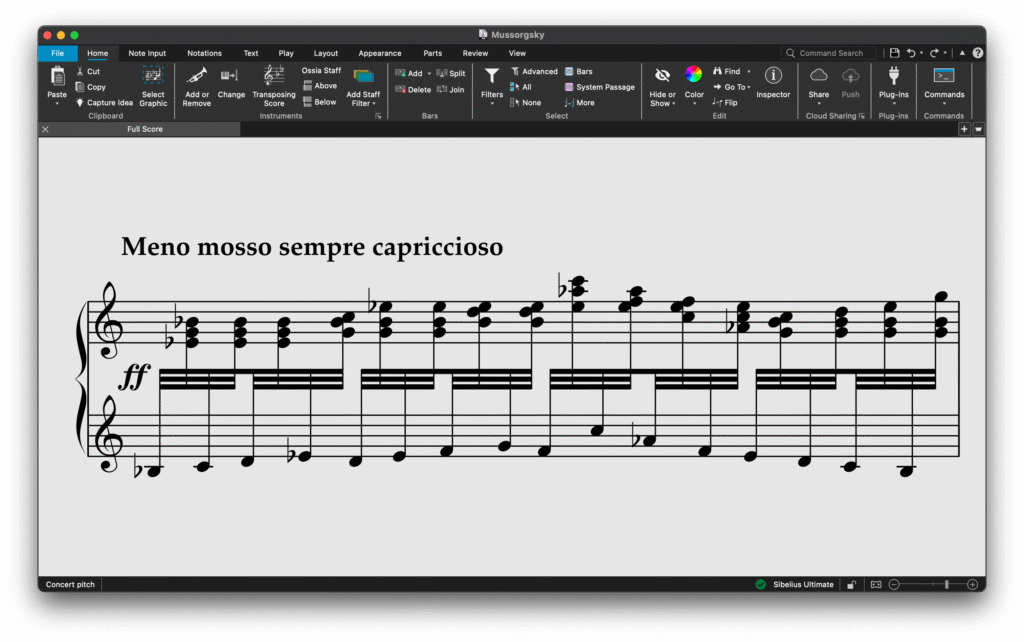1024x642 pixels.
Task: Open the Layout ribbon tab
Action: tap(325, 54)
